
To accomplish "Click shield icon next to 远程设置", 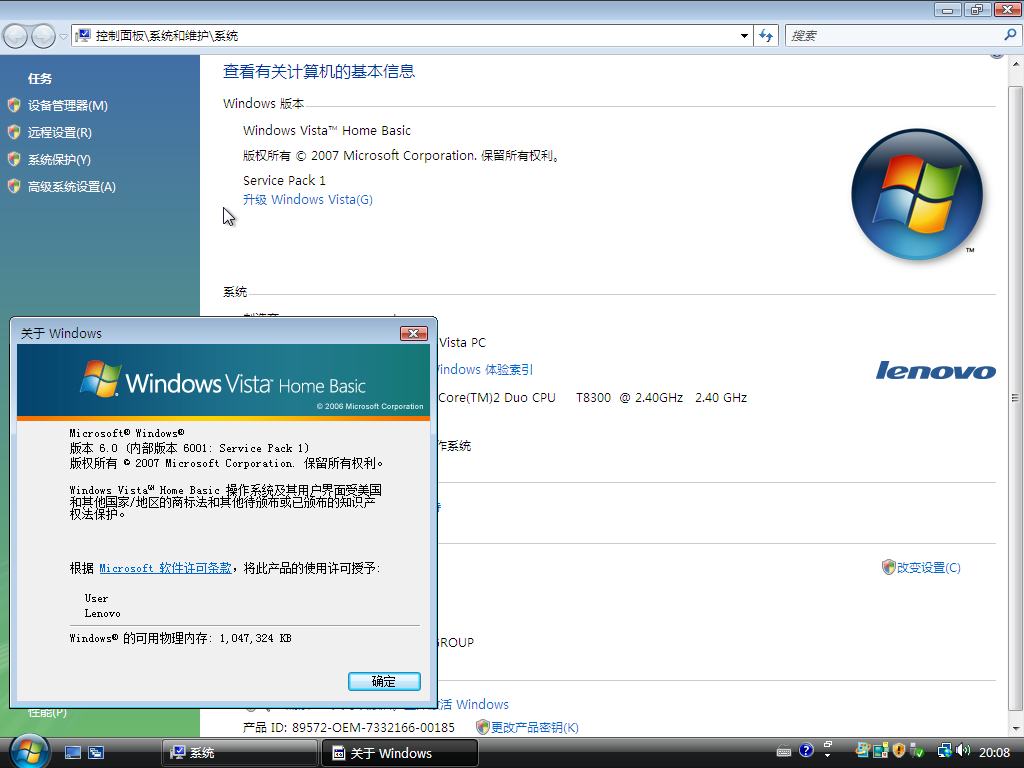I will coord(14,132).
